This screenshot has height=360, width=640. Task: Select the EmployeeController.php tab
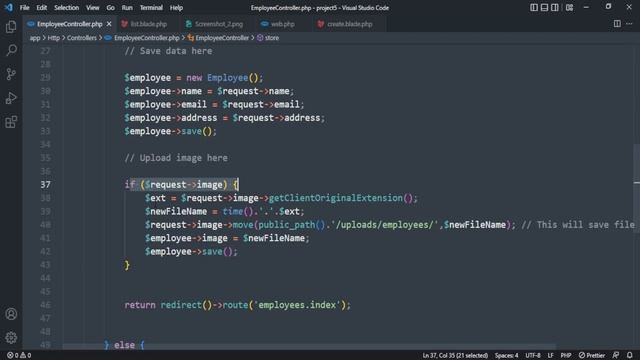click(x=69, y=24)
